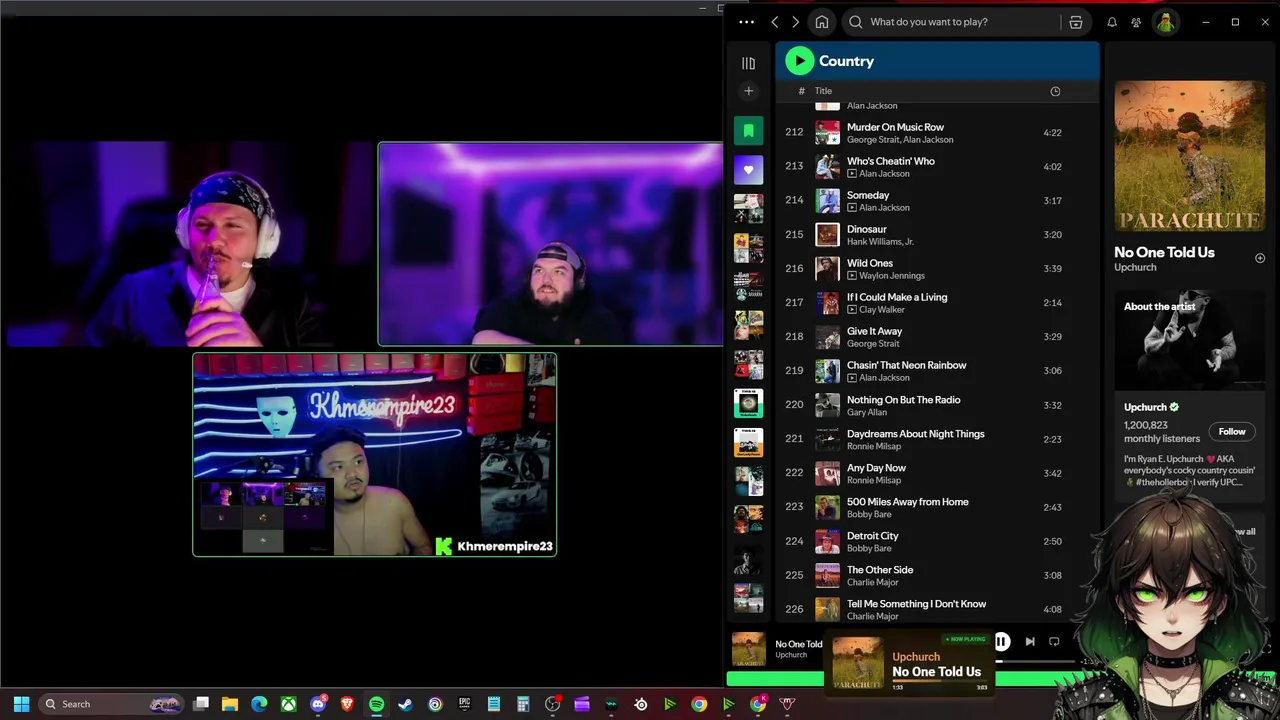
Task: Select track Murder On Music Row
Action: point(937,132)
